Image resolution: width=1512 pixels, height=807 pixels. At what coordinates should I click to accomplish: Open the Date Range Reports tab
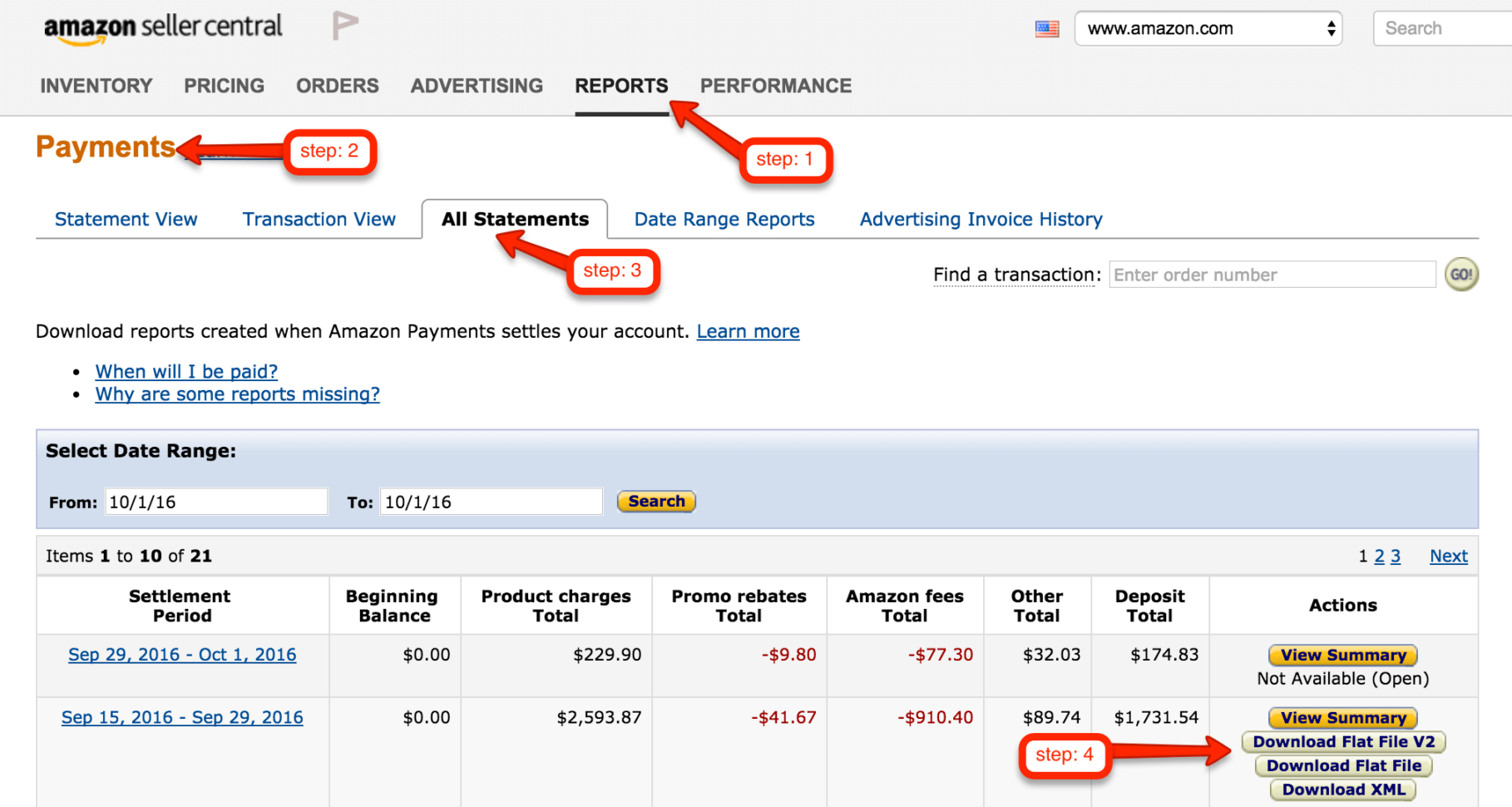[x=724, y=219]
